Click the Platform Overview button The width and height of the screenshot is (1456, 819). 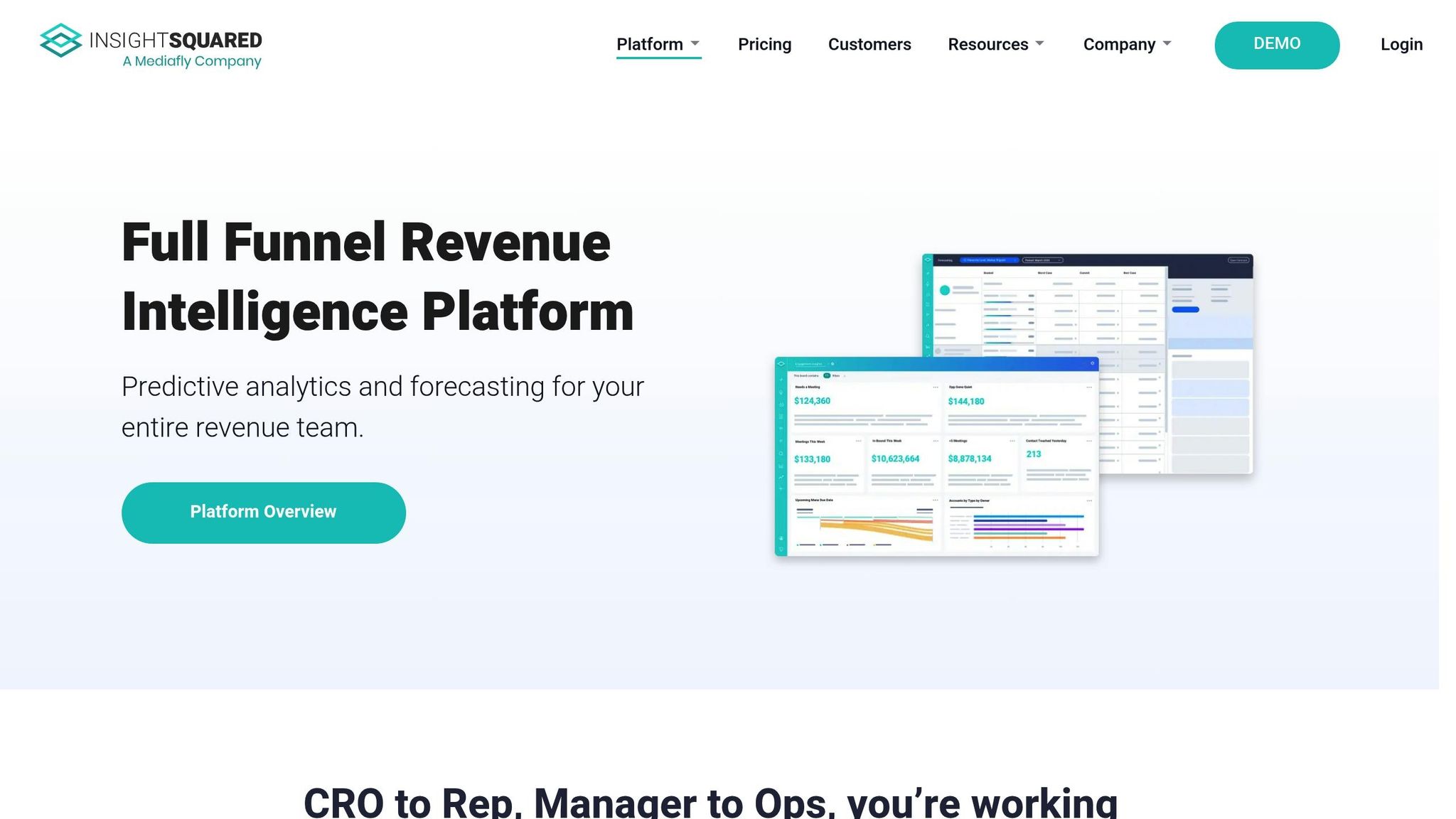pyautogui.click(x=263, y=513)
